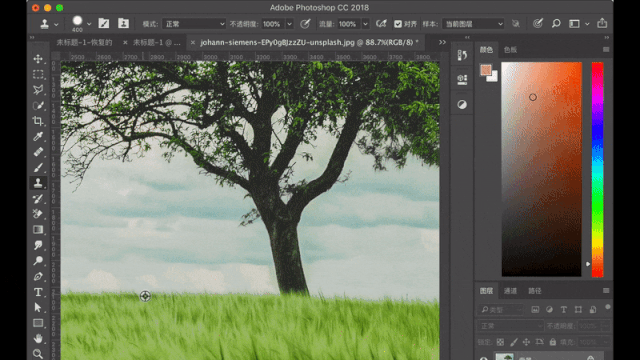The width and height of the screenshot is (640, 360).
Task: Select the Clone Stamp tool in toolbar
Action: tap(38, 183)
